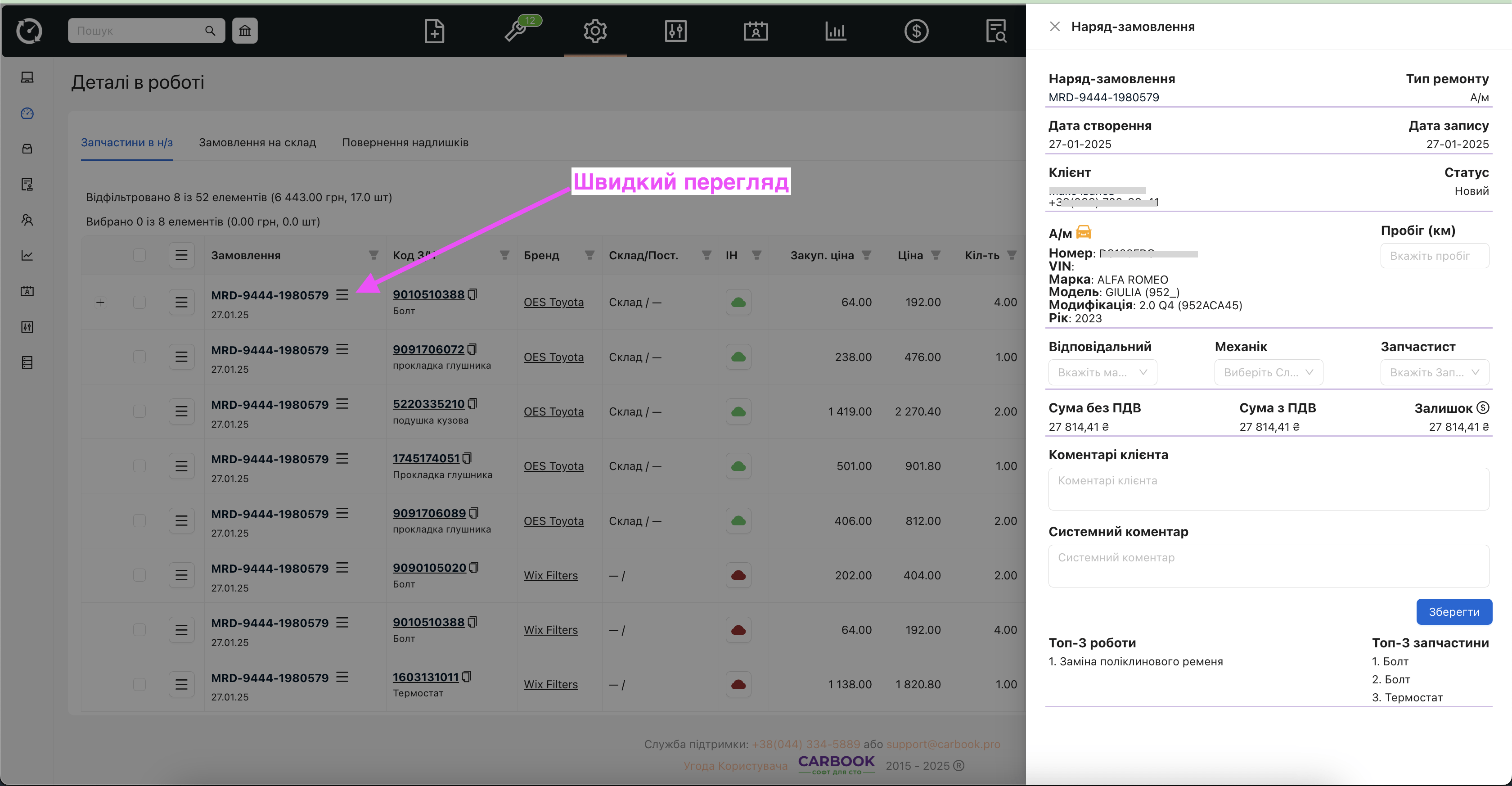1512x786 pixels.
Task: Open the row actions menu for the 9091706072 row
Action: pyautogui.click(x=181, y=357)
